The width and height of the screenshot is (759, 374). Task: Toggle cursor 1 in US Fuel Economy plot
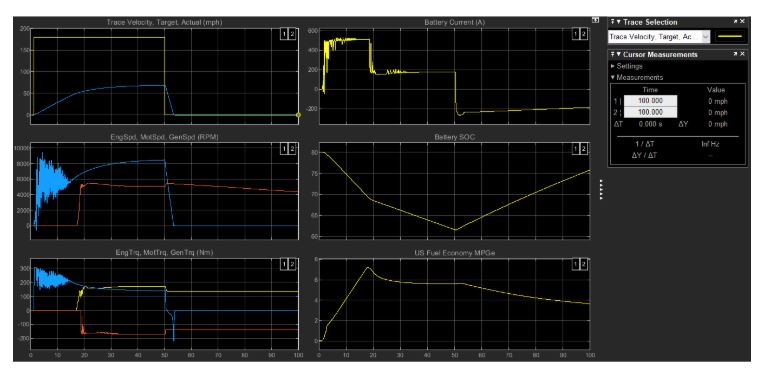click(x=576, y=264)
